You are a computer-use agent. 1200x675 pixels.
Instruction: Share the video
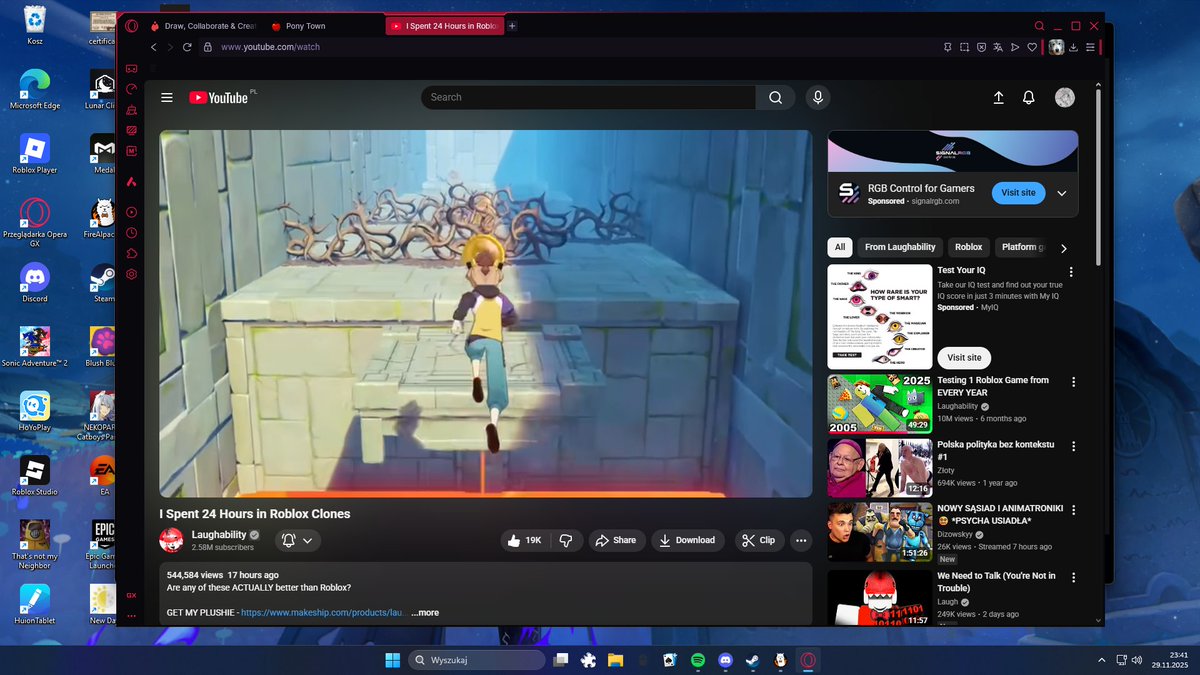[615, 540]
